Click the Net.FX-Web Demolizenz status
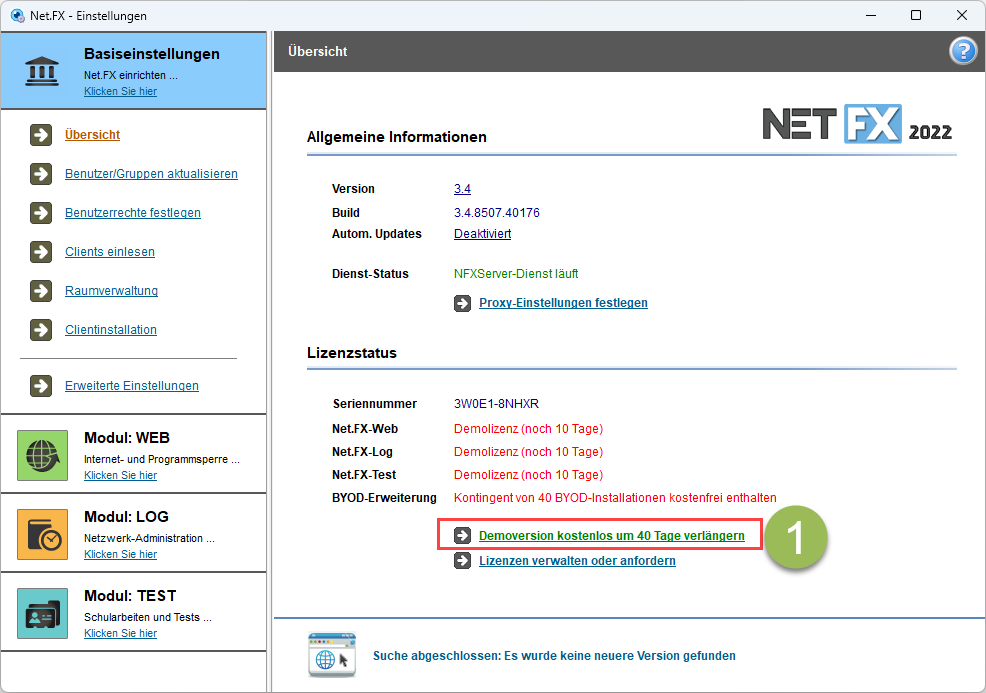The image size is (986, 693). click(x=528, y=429)
